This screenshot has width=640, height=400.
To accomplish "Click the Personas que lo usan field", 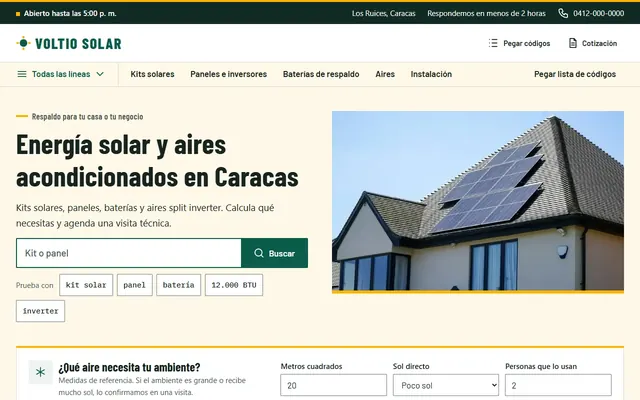I will pos(558,385).
